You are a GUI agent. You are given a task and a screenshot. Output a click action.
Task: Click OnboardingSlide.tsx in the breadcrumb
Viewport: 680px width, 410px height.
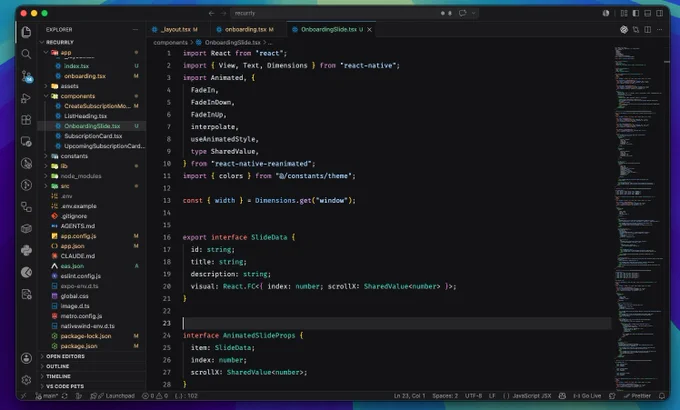coord(232,43)
